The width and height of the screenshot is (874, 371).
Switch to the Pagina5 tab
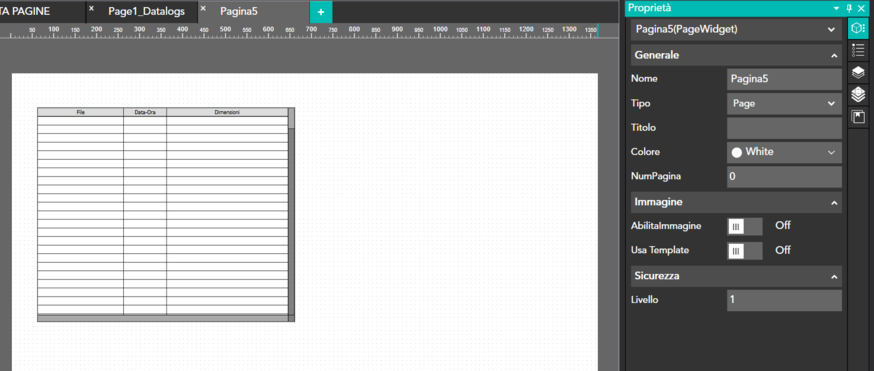[x=239, y=11]
